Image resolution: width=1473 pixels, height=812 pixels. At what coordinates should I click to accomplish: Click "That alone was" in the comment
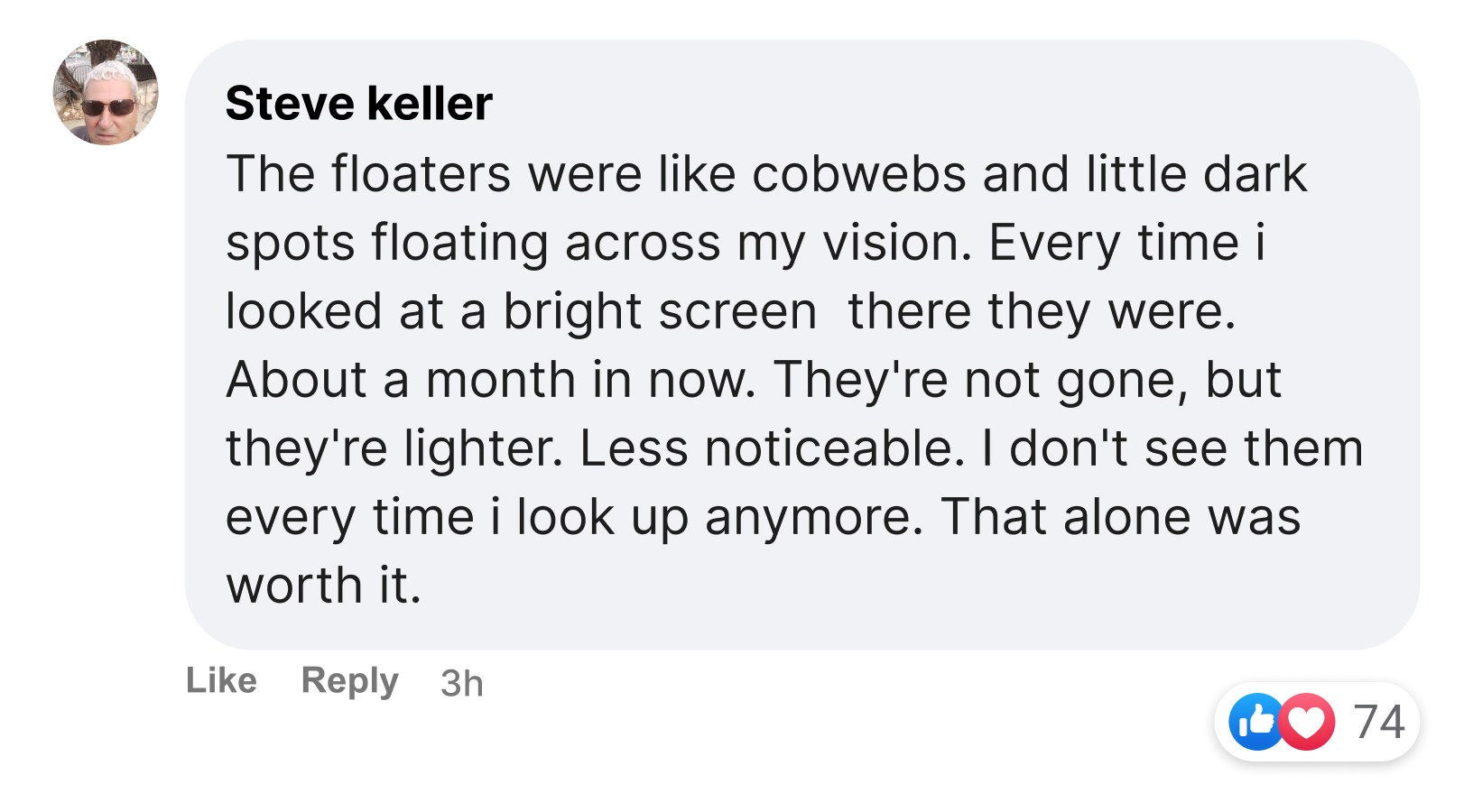(x=1120, y=517)
